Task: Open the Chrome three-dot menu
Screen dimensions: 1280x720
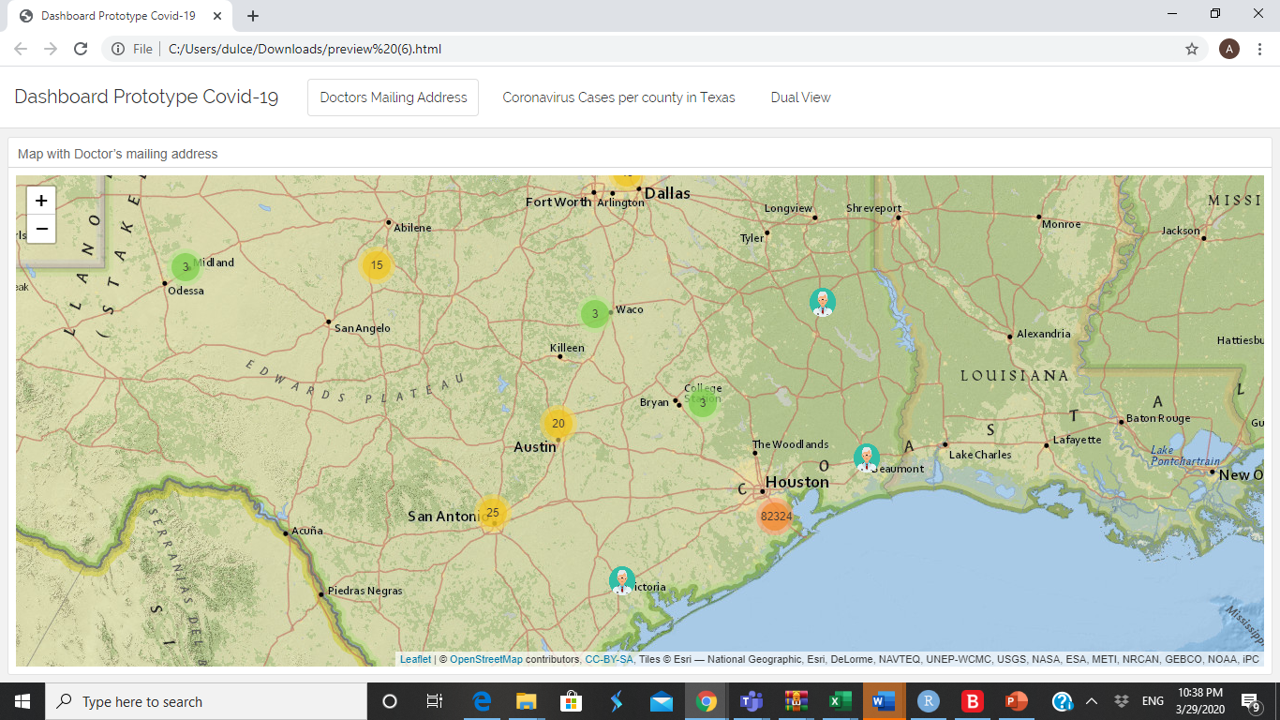Action: coord(1260,49)
